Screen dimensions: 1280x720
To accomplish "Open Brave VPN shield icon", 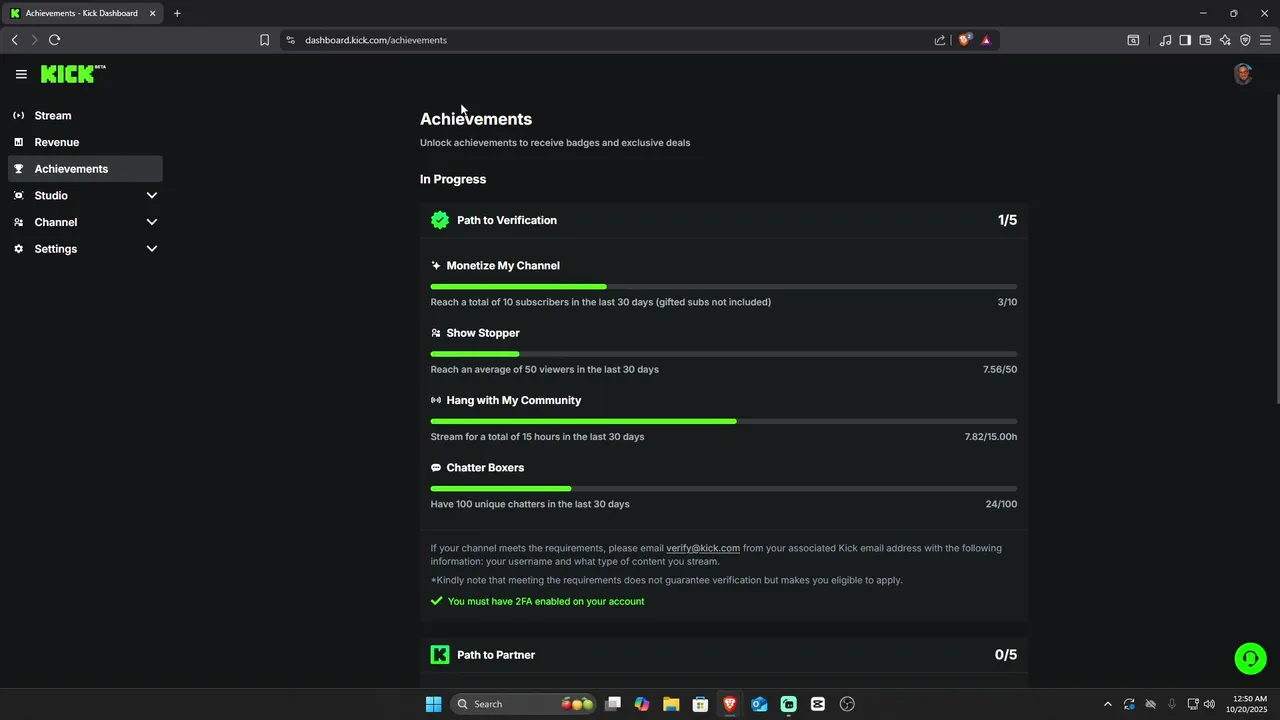I will 1245,40.
